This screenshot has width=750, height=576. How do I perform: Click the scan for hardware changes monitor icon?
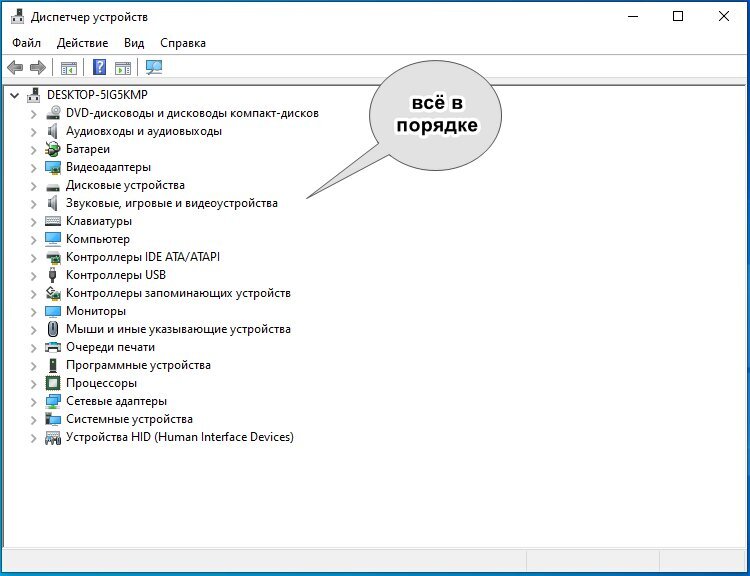[x=154, y=67]
